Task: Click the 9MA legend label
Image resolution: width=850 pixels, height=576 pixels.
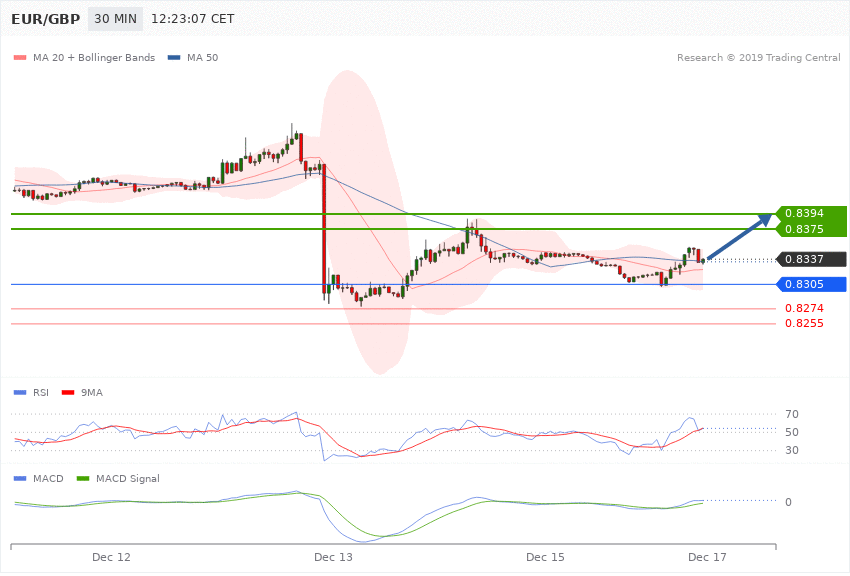Action: click(92, 392)
